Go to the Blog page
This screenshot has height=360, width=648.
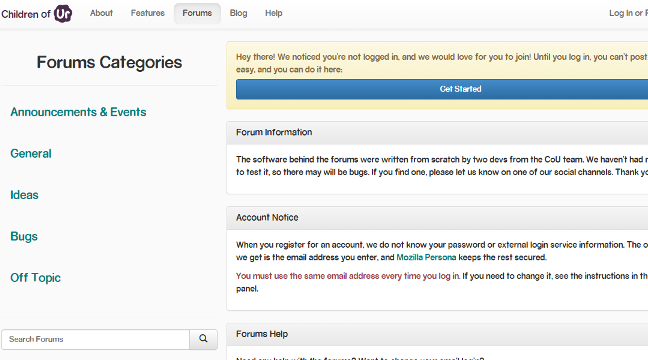point(238,13)
